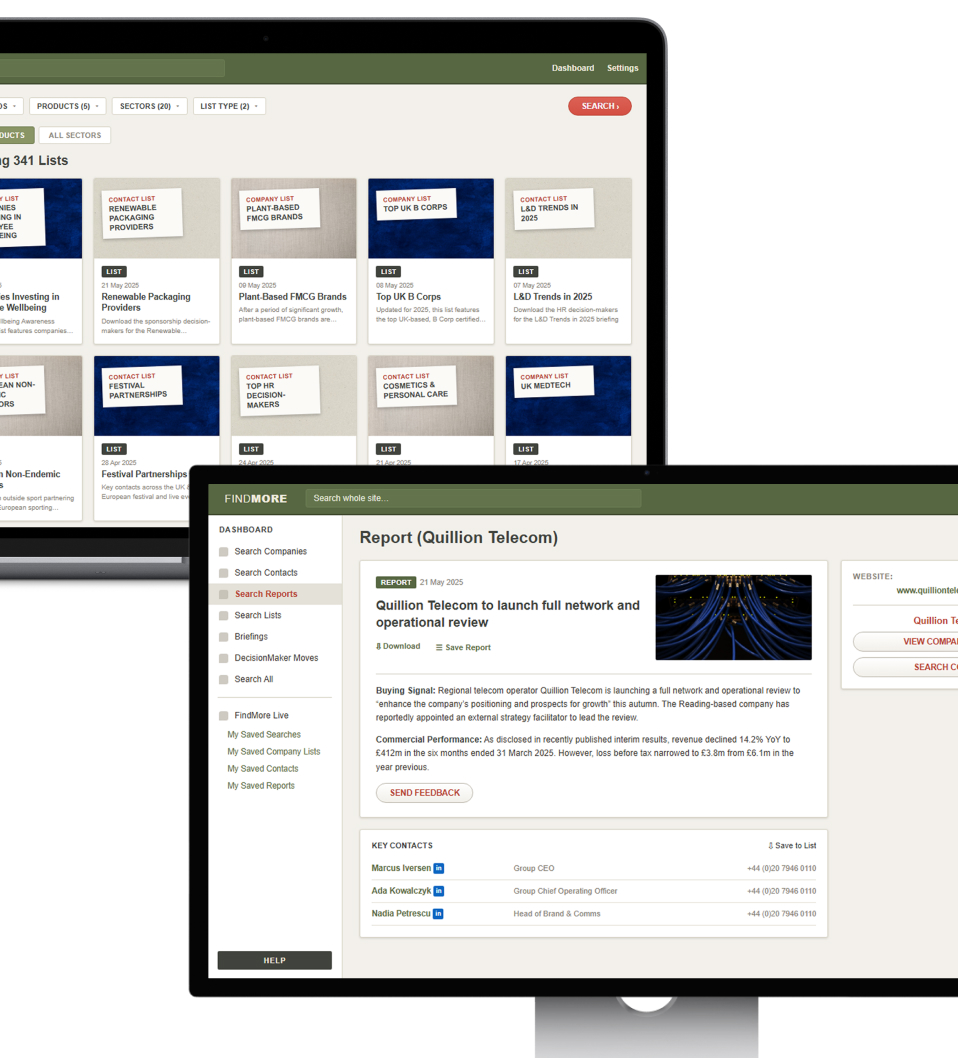Open Ada Kowalczyk's LinkedIn icon

coord(439,891)
